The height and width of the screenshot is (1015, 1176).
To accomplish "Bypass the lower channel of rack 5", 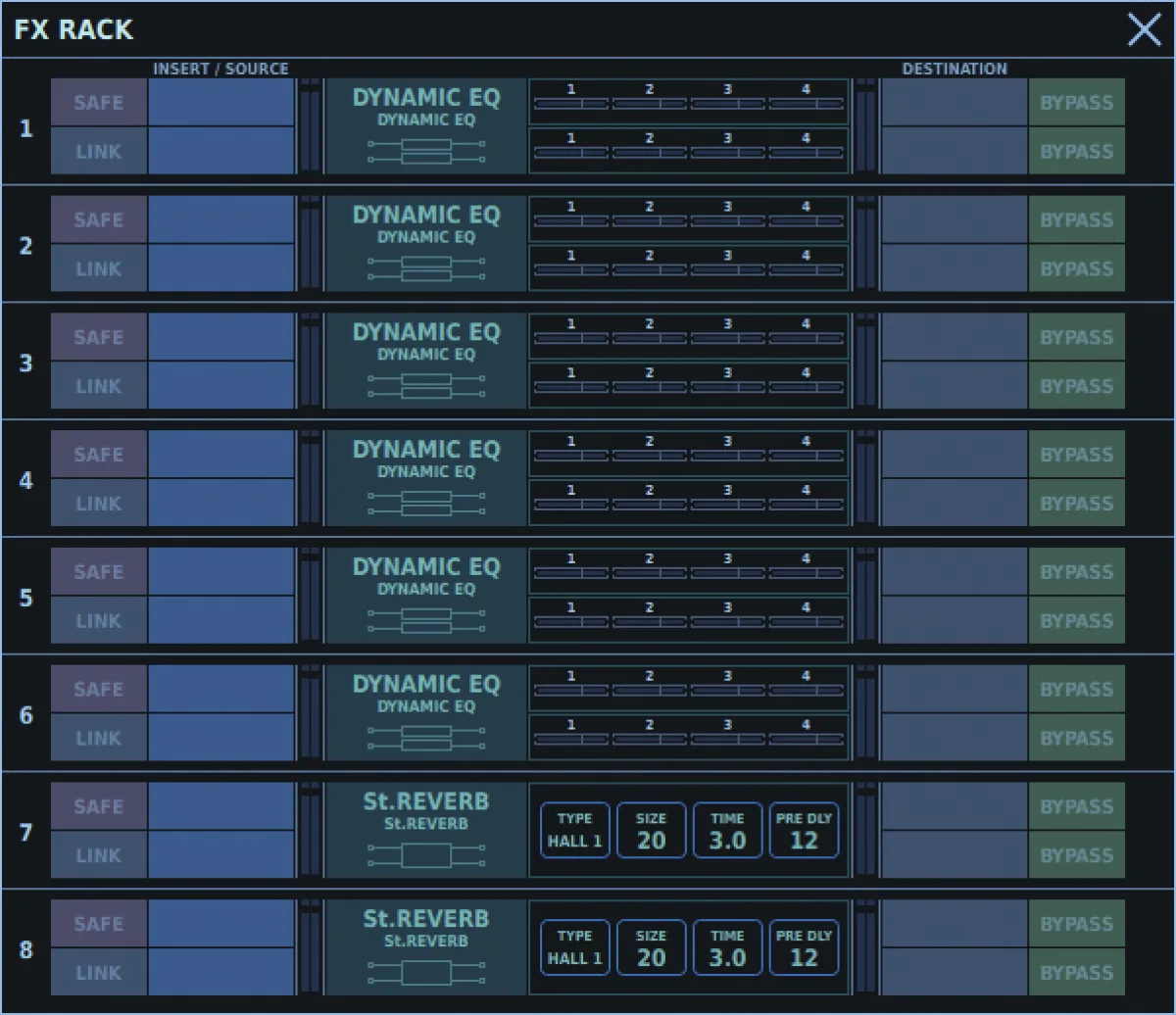I will 1076,620.
